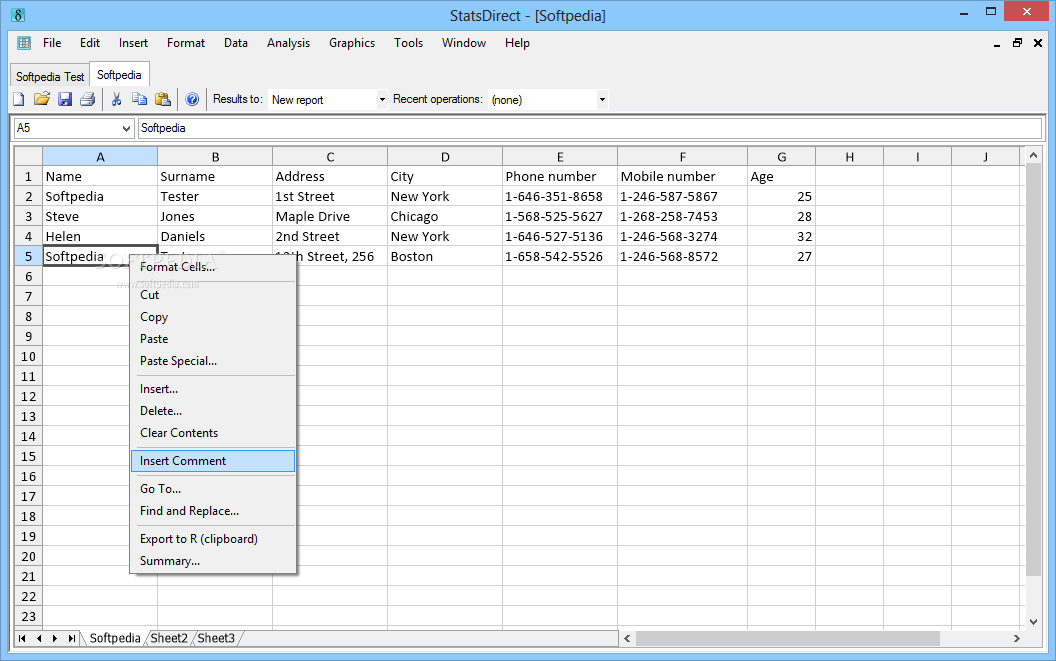Select column G header
Screen dimensions: 1056x661
click(x=781, y=157)
